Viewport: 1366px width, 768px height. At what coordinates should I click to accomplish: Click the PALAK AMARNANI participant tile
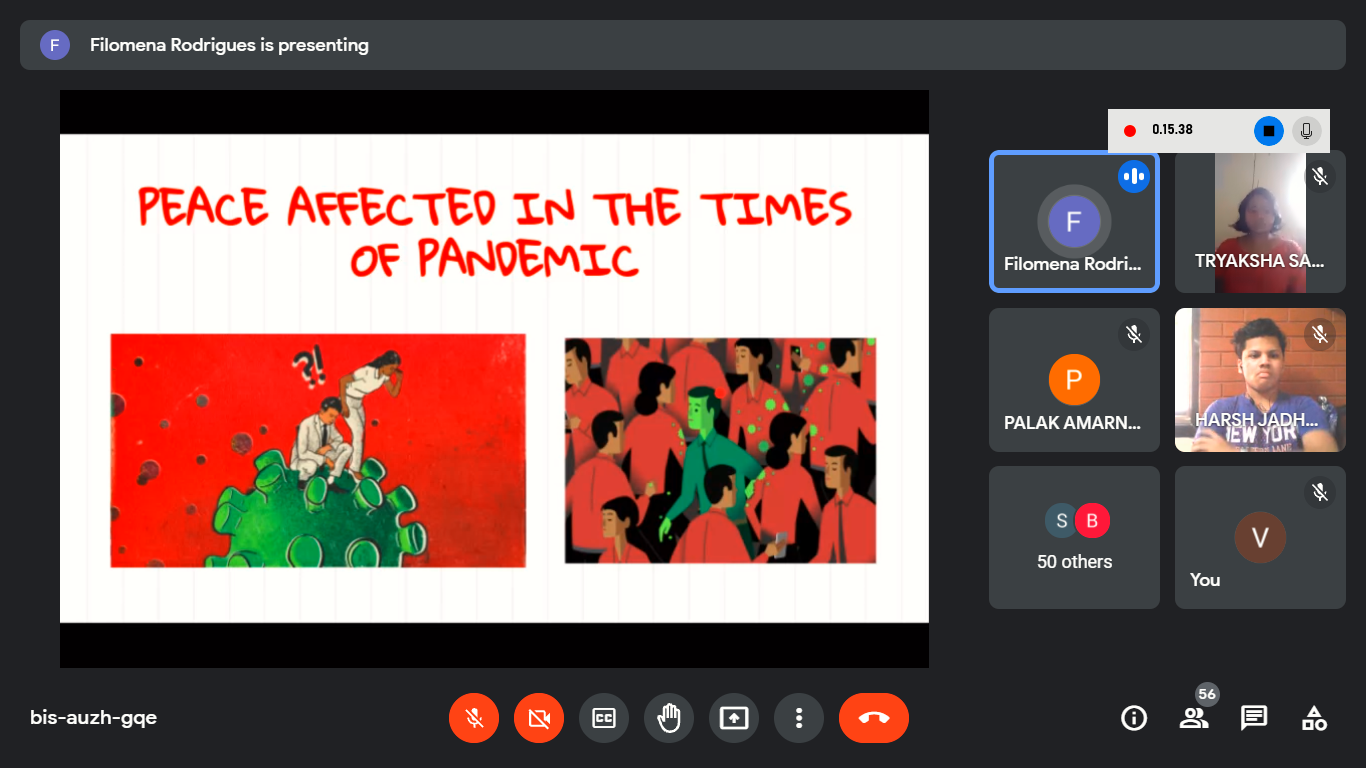pos(1074,380)
